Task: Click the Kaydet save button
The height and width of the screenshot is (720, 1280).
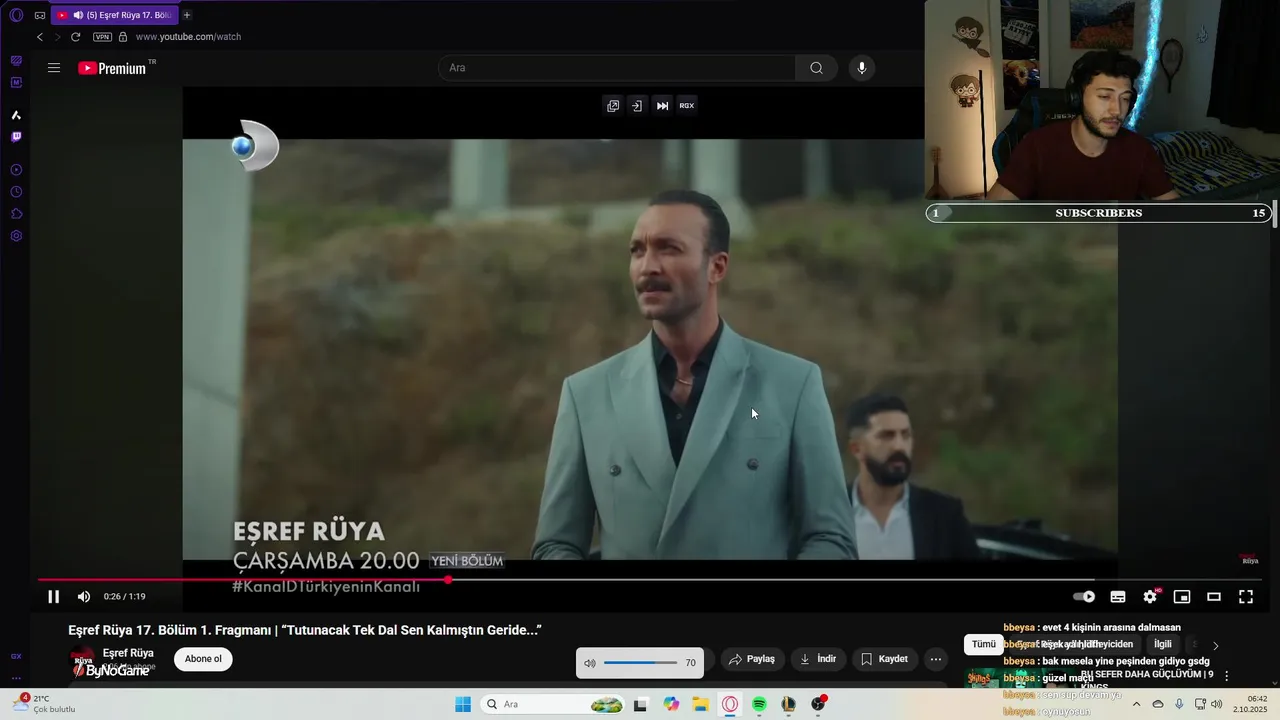Action: 885,659
